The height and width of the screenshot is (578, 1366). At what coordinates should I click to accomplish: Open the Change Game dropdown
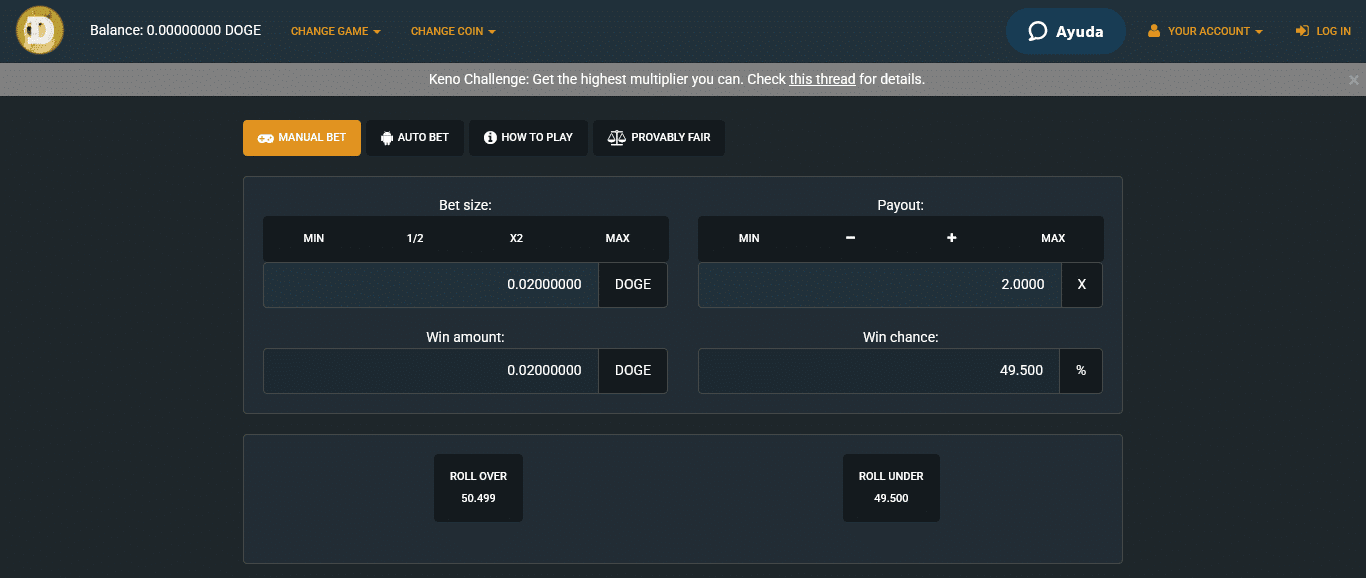[335, 31]
